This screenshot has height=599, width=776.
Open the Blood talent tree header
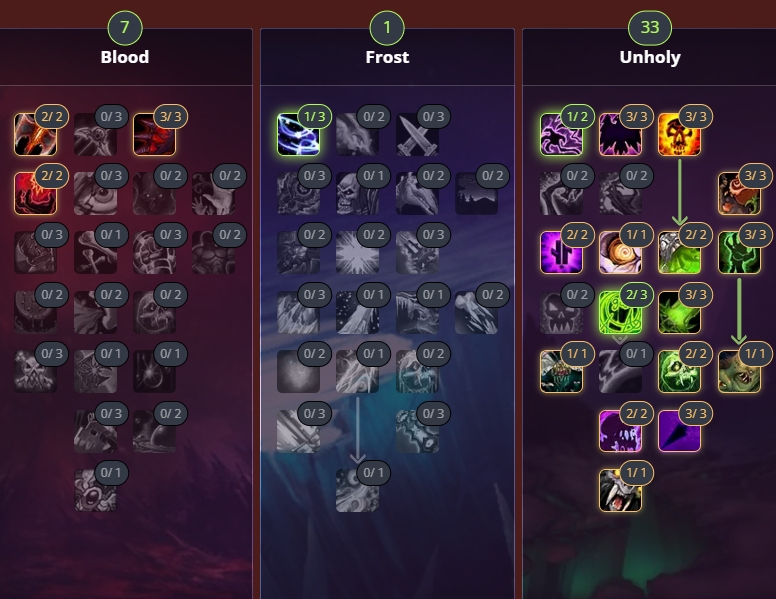tap(125, 57)
